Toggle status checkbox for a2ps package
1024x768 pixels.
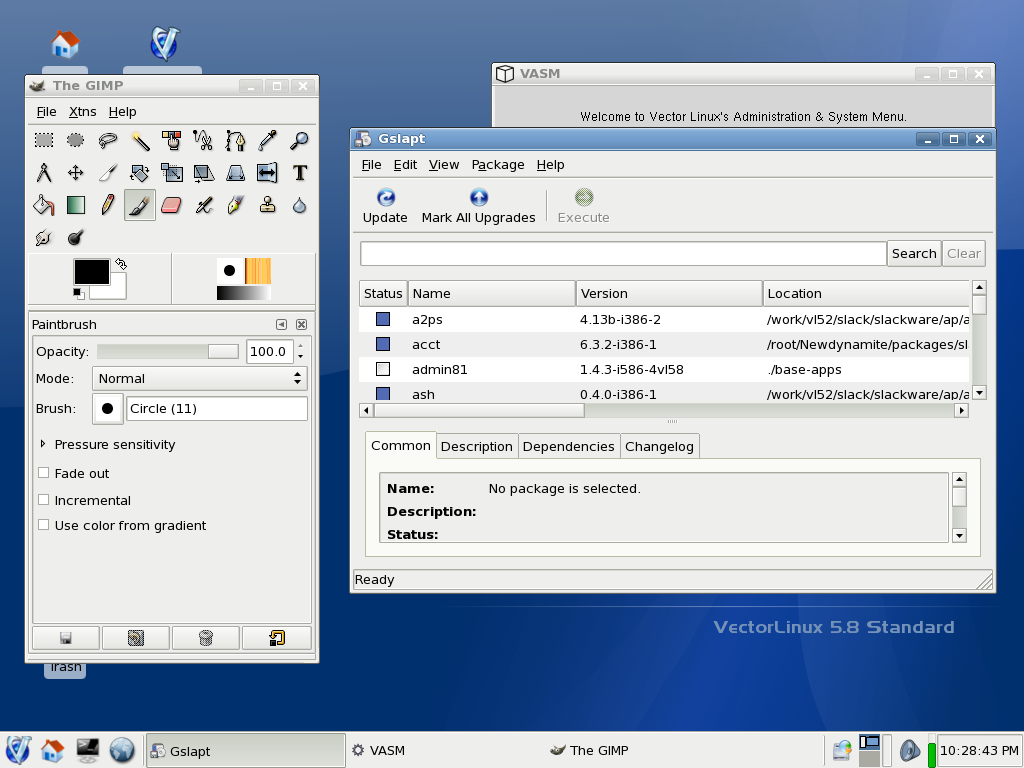[383, 319]
